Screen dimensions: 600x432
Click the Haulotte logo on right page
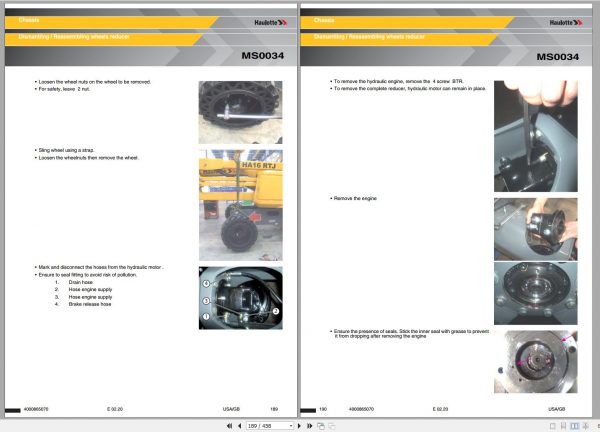(x=566, y=23)
